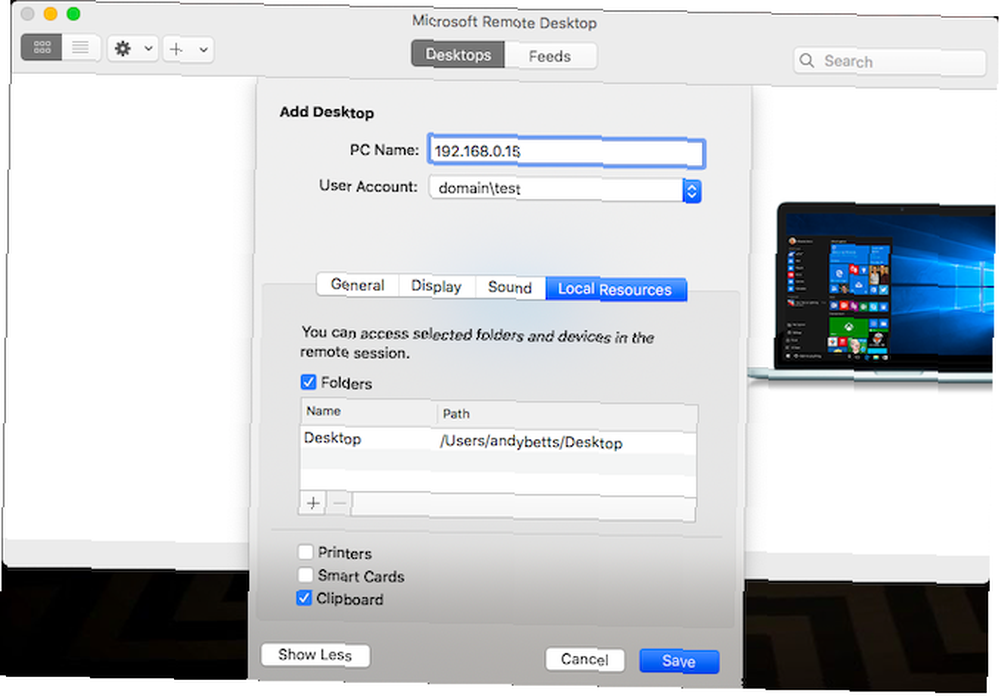Minimize window with the yellow button
The image size is (1000, 696).
point(50,13)
